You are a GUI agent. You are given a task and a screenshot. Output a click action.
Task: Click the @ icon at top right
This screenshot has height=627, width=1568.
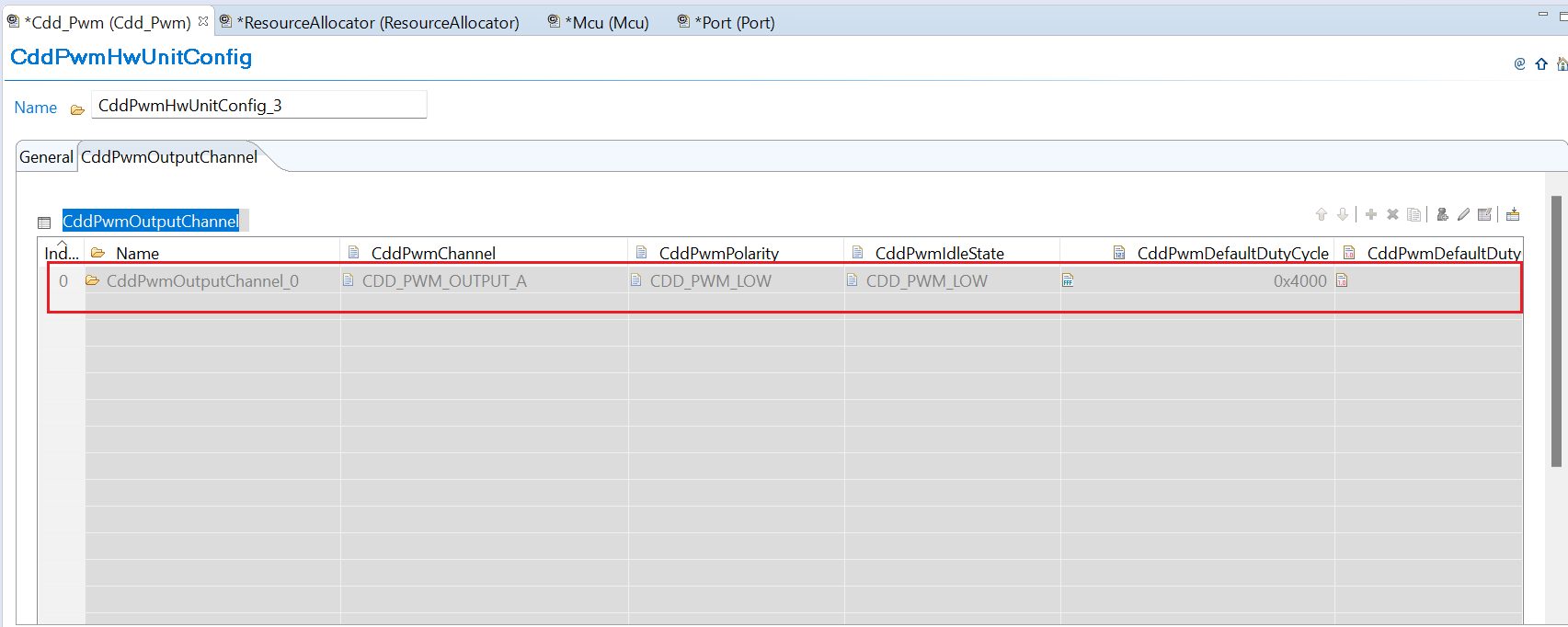(1519, 63)
